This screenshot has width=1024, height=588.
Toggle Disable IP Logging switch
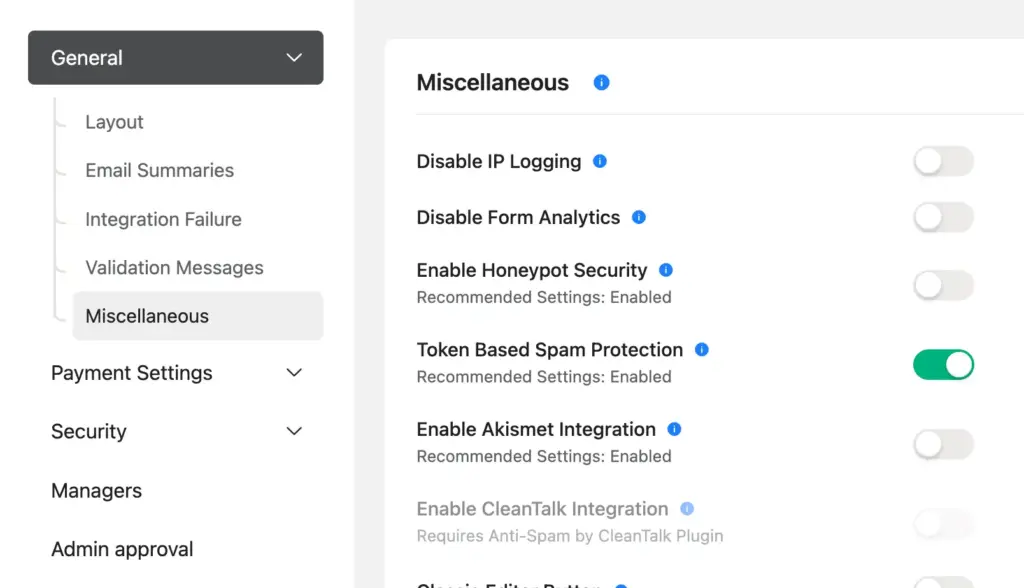943,162
